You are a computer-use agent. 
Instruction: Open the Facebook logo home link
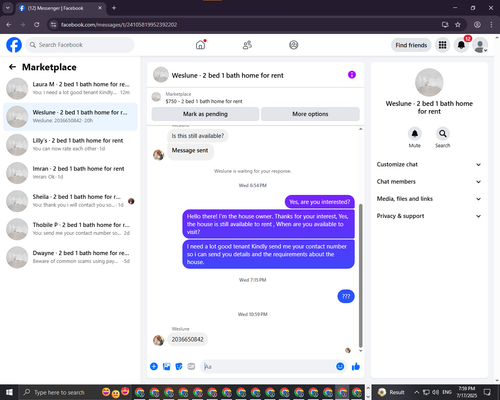click(14, 45)
